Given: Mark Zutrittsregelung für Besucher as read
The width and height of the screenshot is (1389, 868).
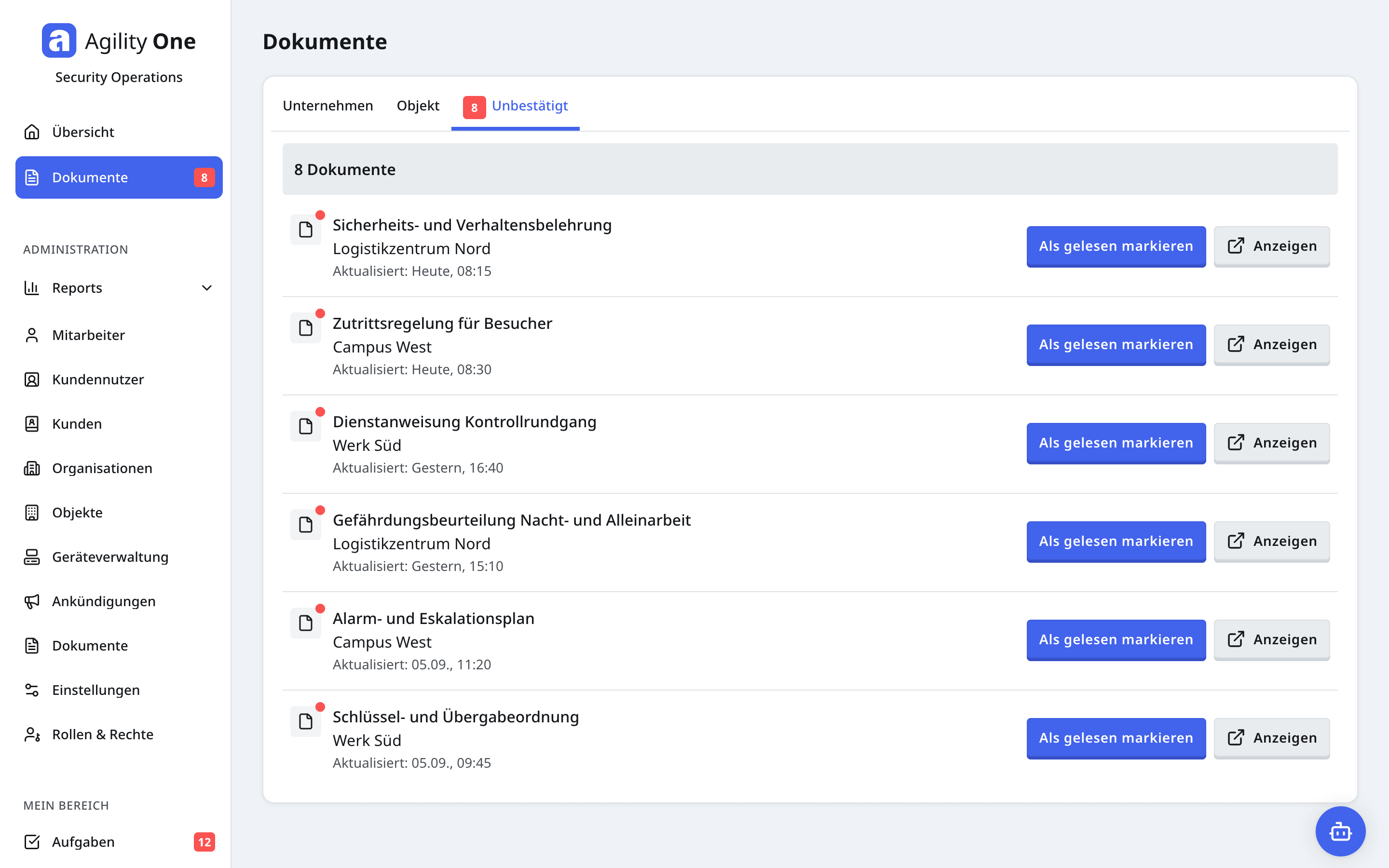Looking at the screenshot, I should 1116,344.
